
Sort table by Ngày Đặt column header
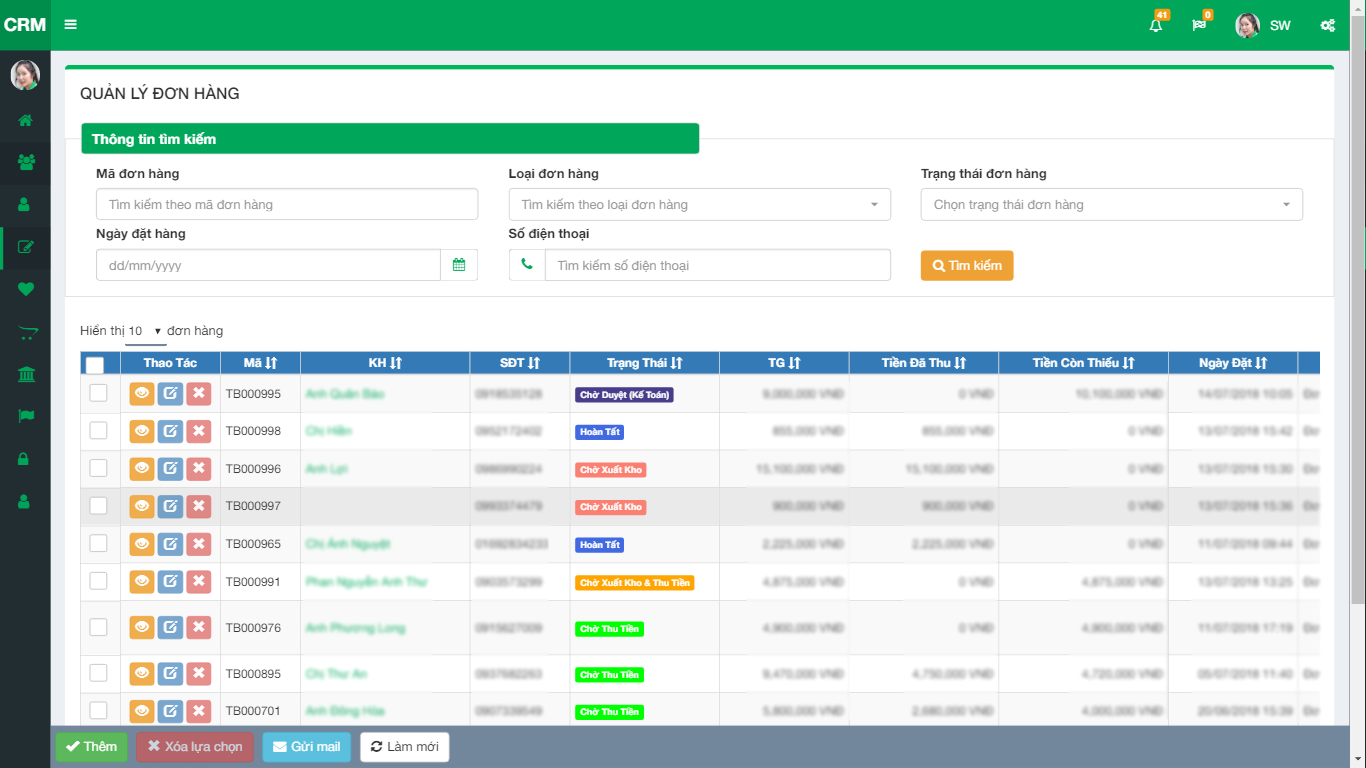coord(1232,363)
